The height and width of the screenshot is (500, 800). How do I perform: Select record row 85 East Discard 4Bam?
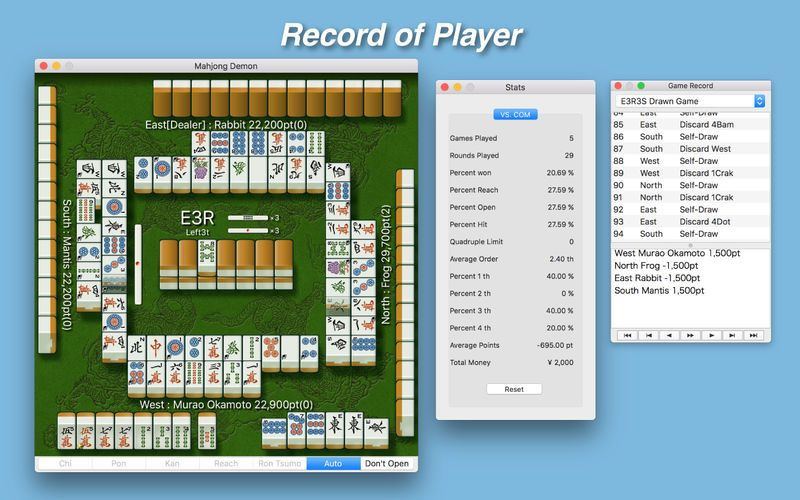pos(690,124)
